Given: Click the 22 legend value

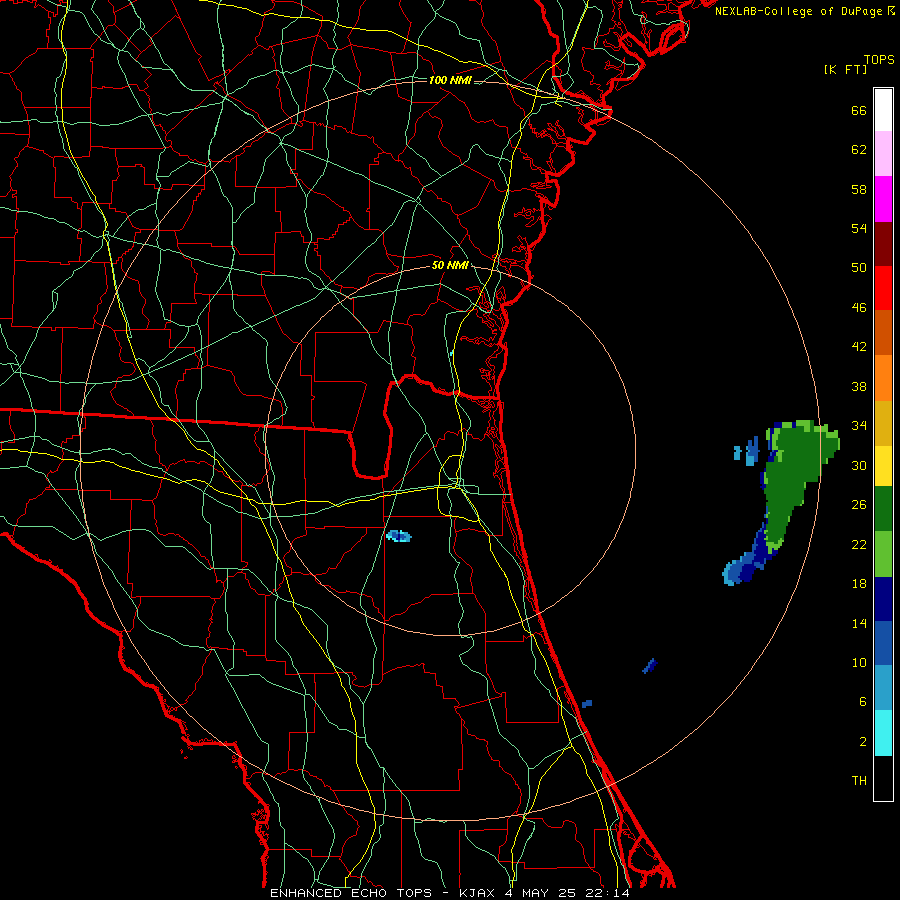Looking at the screenshot, I should pos(859,544).
